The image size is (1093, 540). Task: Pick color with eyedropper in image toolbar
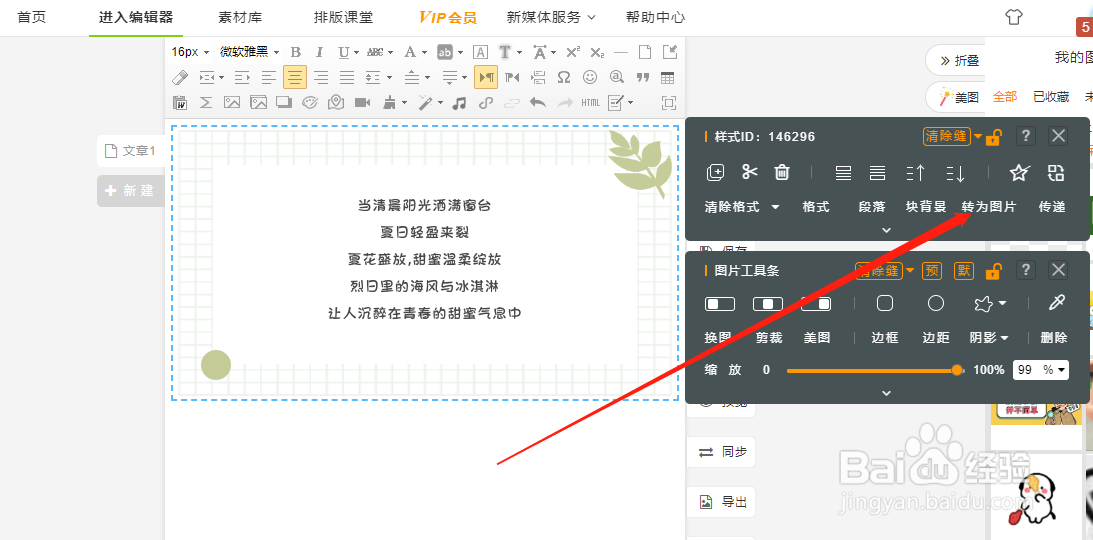click(x=1057, y=303)
